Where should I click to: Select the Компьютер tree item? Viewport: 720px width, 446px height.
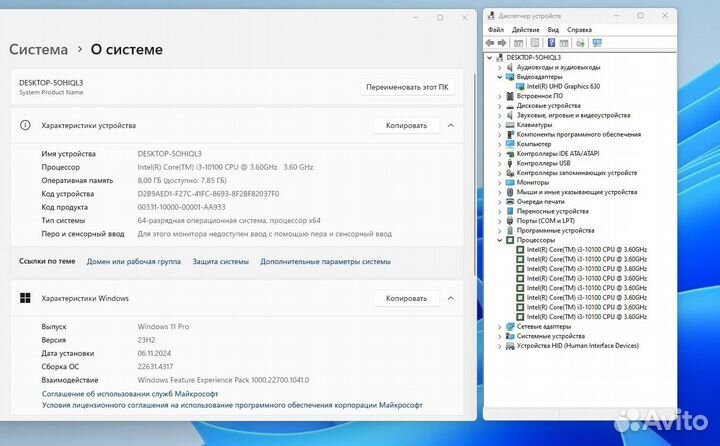click(534, 144)
